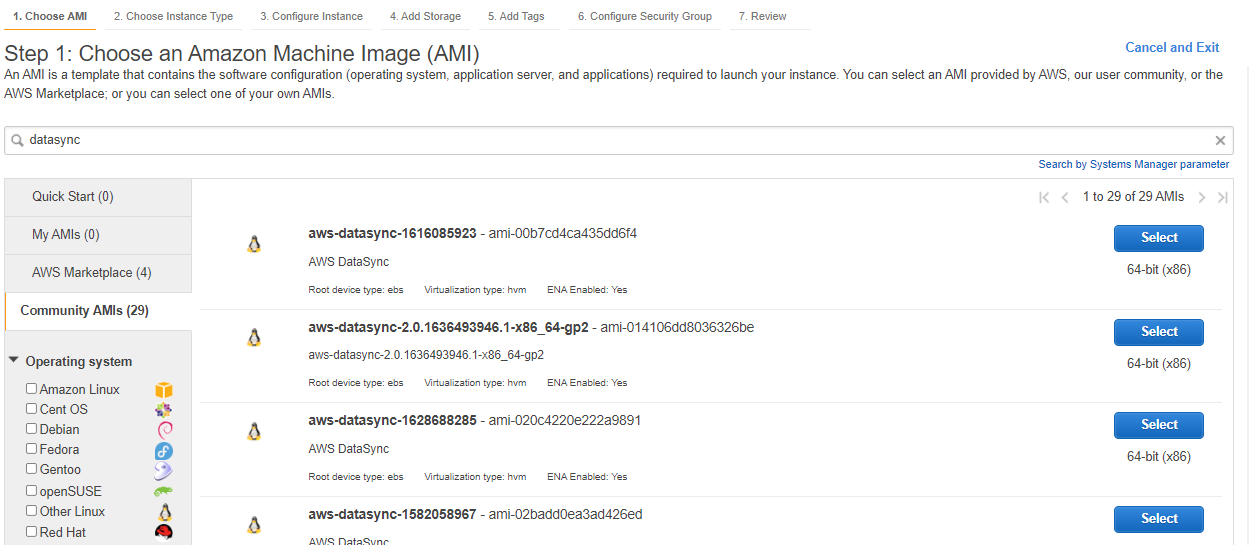The image size is (1249, 545).
Task: Go to the 7. Review tab
Action: pyautogui.click(x=763, y=16)
